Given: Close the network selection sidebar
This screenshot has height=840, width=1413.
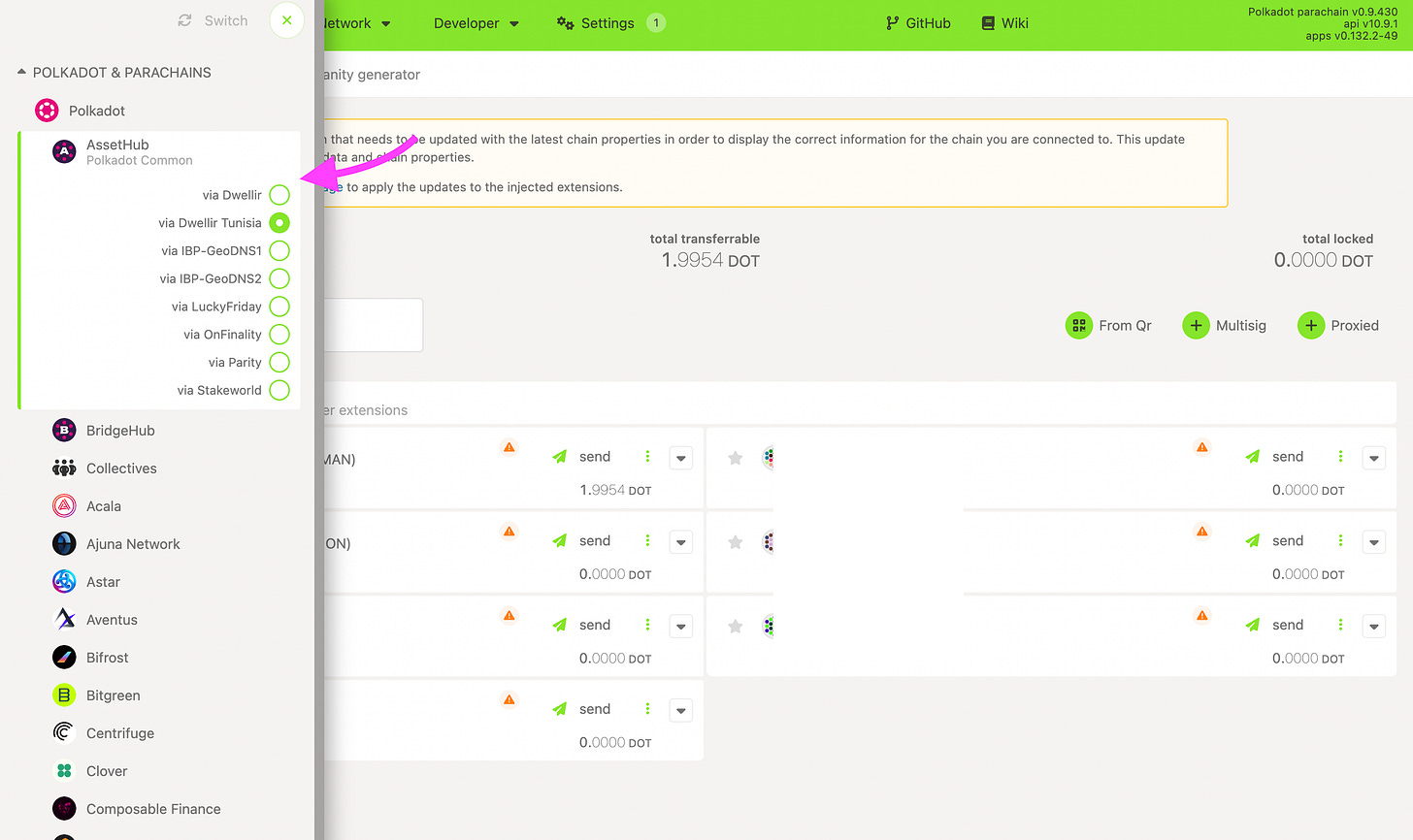Looking at the screenshot, I should pyautogui.click(x=286, y=20).
